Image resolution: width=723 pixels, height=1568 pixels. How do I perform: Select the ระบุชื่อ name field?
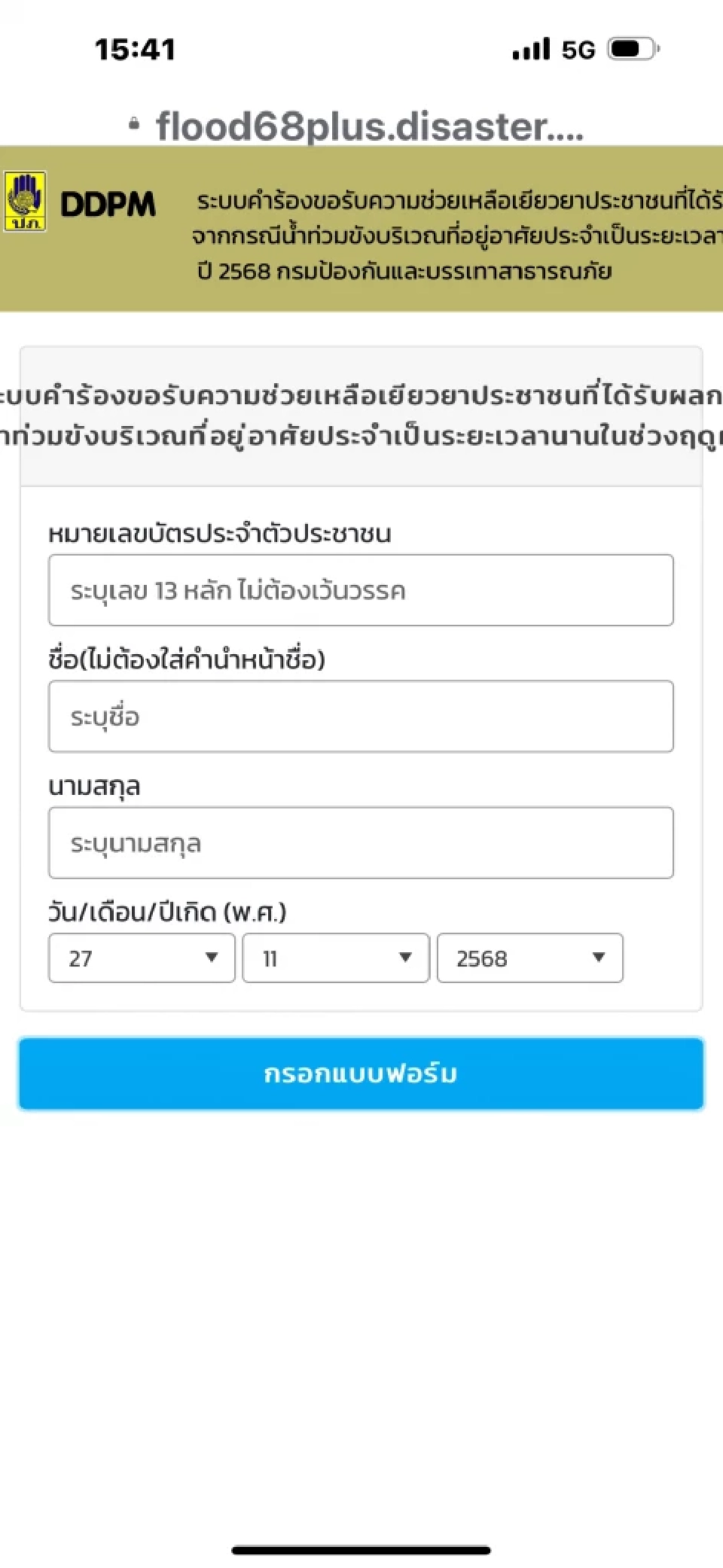point(361,717)
